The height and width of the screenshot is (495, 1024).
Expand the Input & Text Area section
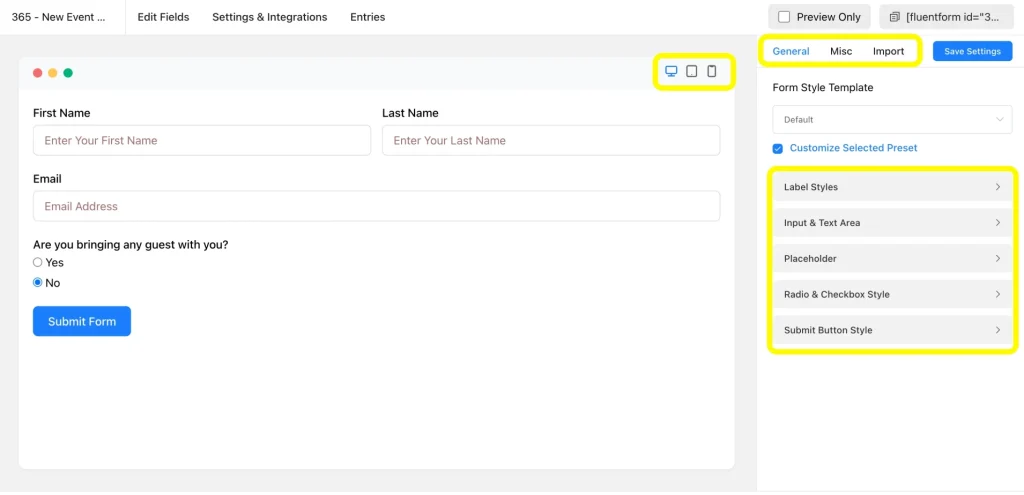pyautogui.click(x=892, y=223)
